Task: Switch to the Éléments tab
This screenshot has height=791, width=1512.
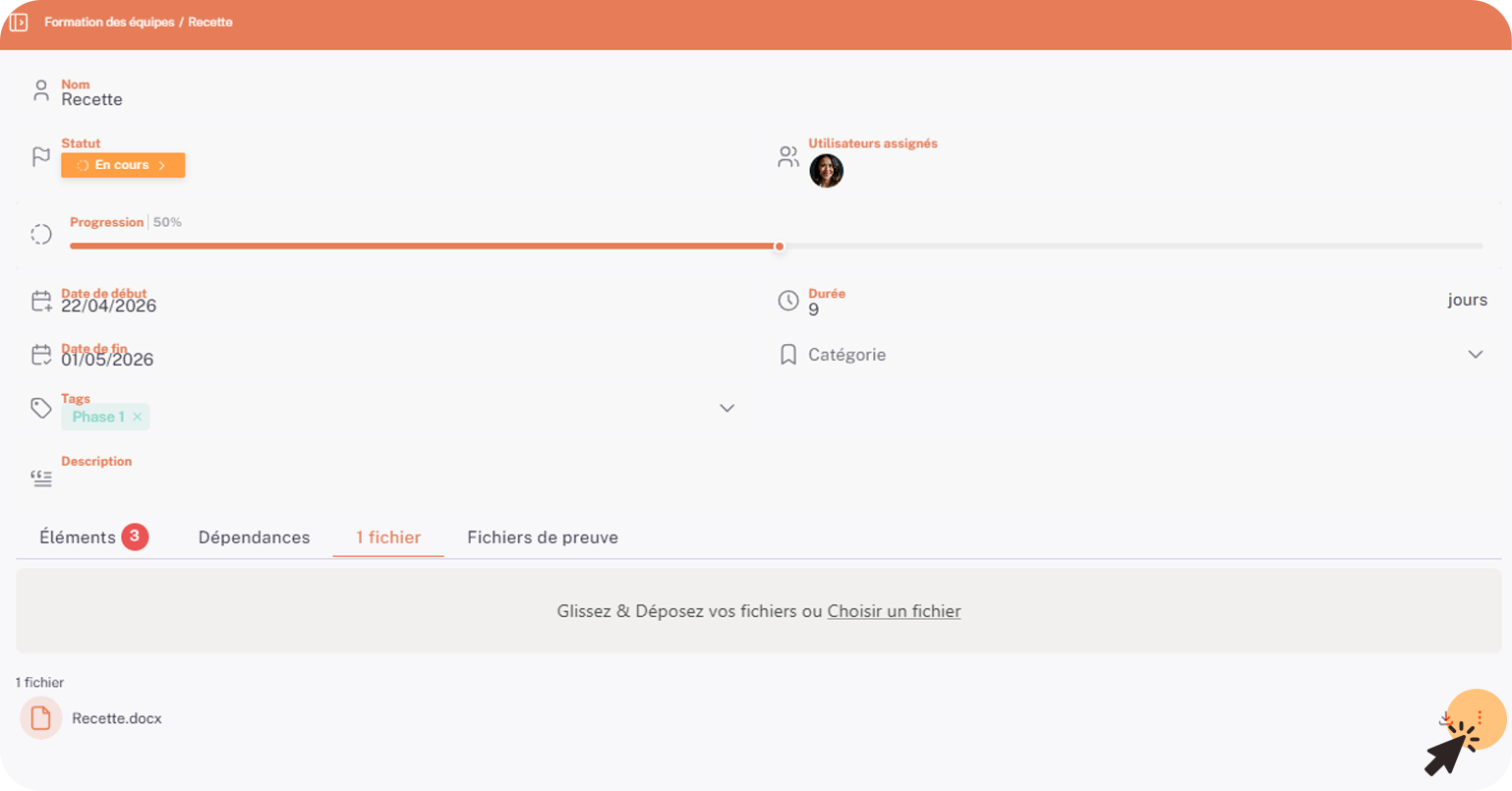Action: pyautogui.click(x=93, y=537)
